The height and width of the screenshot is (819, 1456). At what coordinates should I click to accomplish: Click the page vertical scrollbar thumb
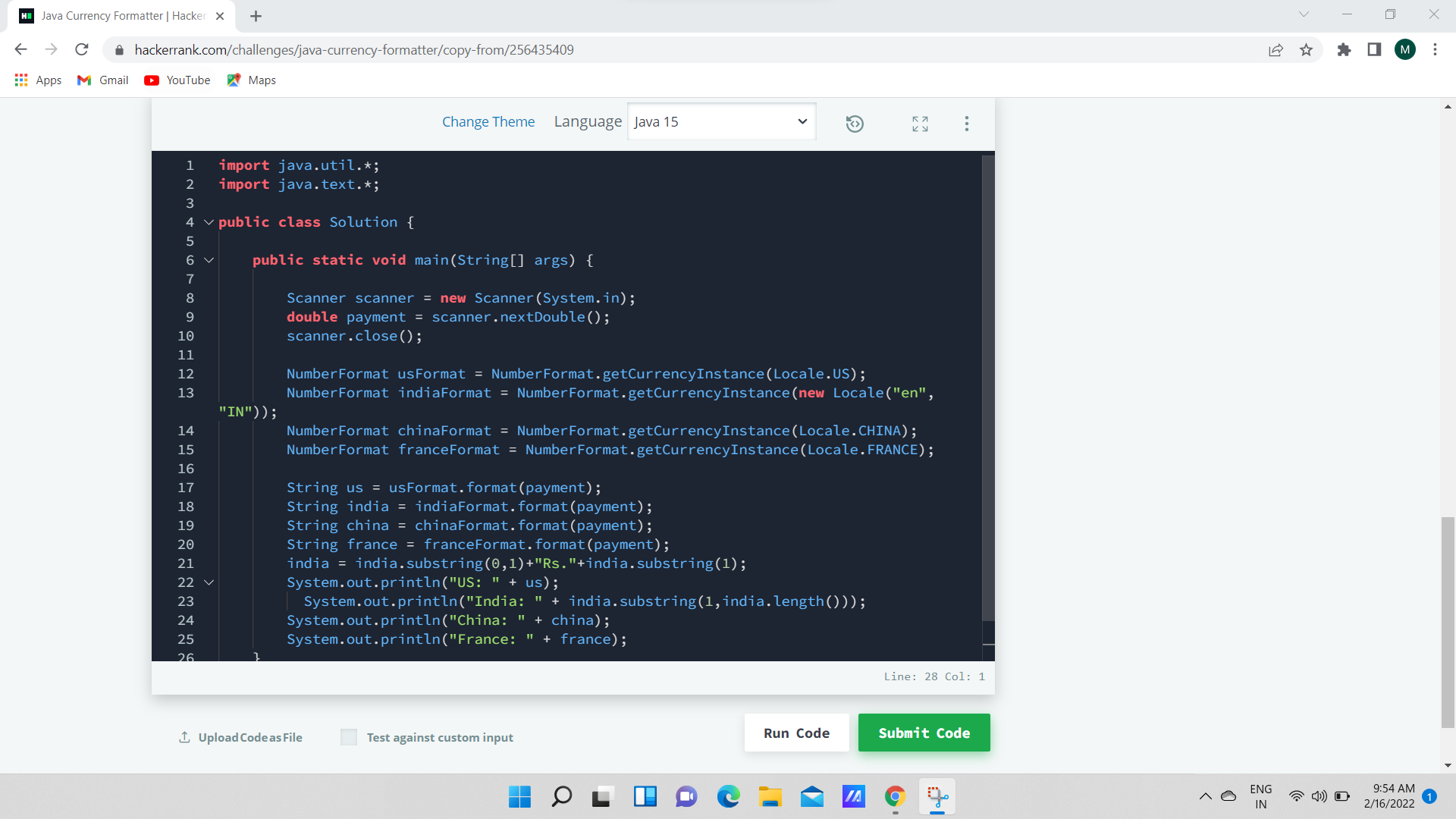[x=1448, y=622]
